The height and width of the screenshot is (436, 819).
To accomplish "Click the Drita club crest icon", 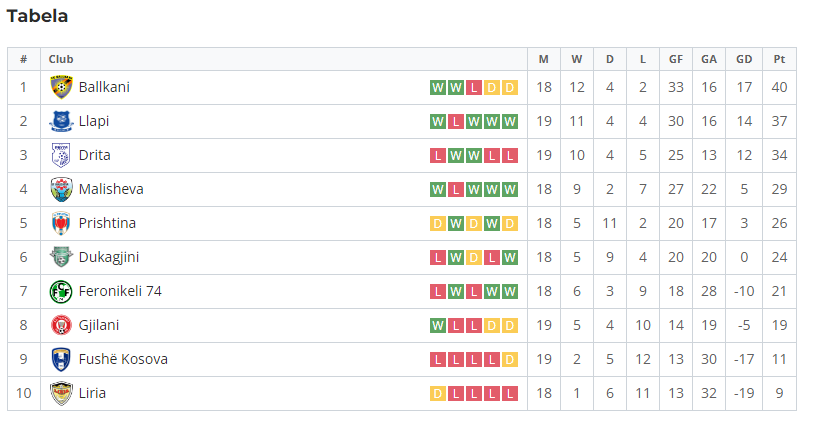I will tap(61, 155).
